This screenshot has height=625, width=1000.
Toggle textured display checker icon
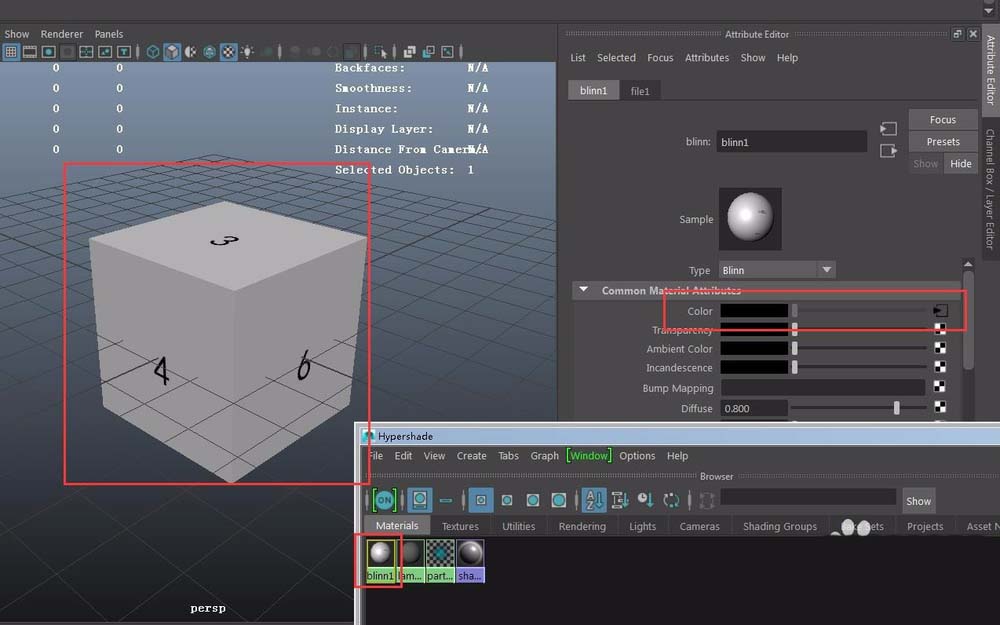(228, 52)
